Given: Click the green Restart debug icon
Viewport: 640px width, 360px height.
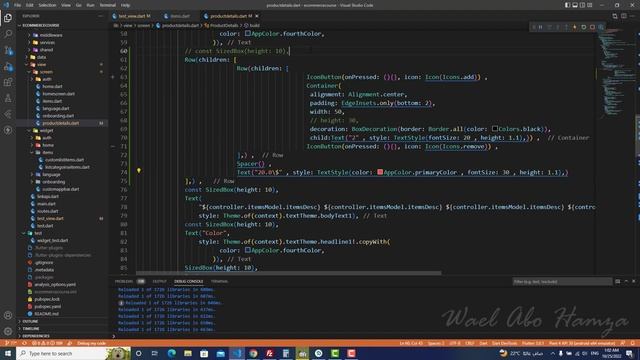Looking at the screenshot, I should [584, 27].
